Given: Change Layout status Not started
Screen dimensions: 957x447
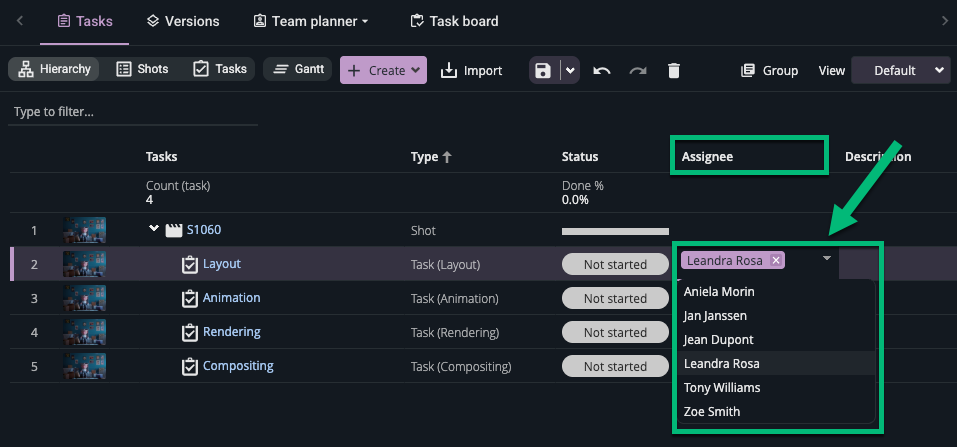Looking at the screenshot, I should 615,264.
